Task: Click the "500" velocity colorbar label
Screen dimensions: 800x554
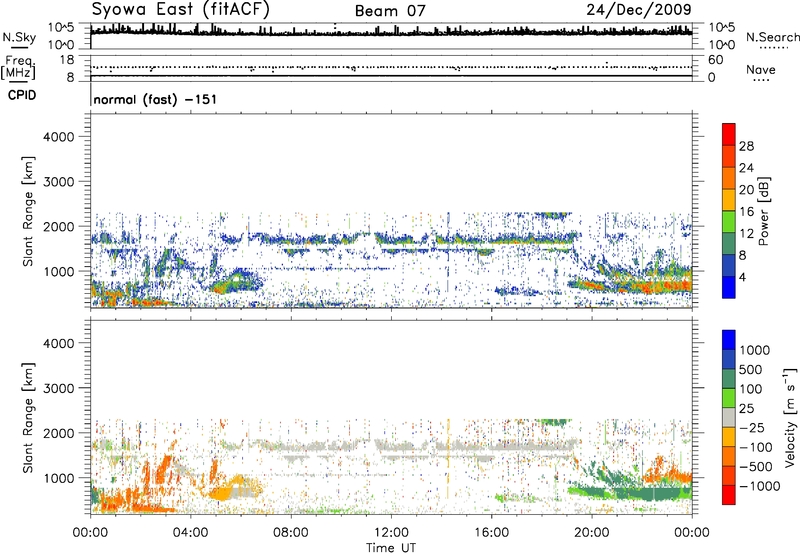Action: tap(752, 369)
